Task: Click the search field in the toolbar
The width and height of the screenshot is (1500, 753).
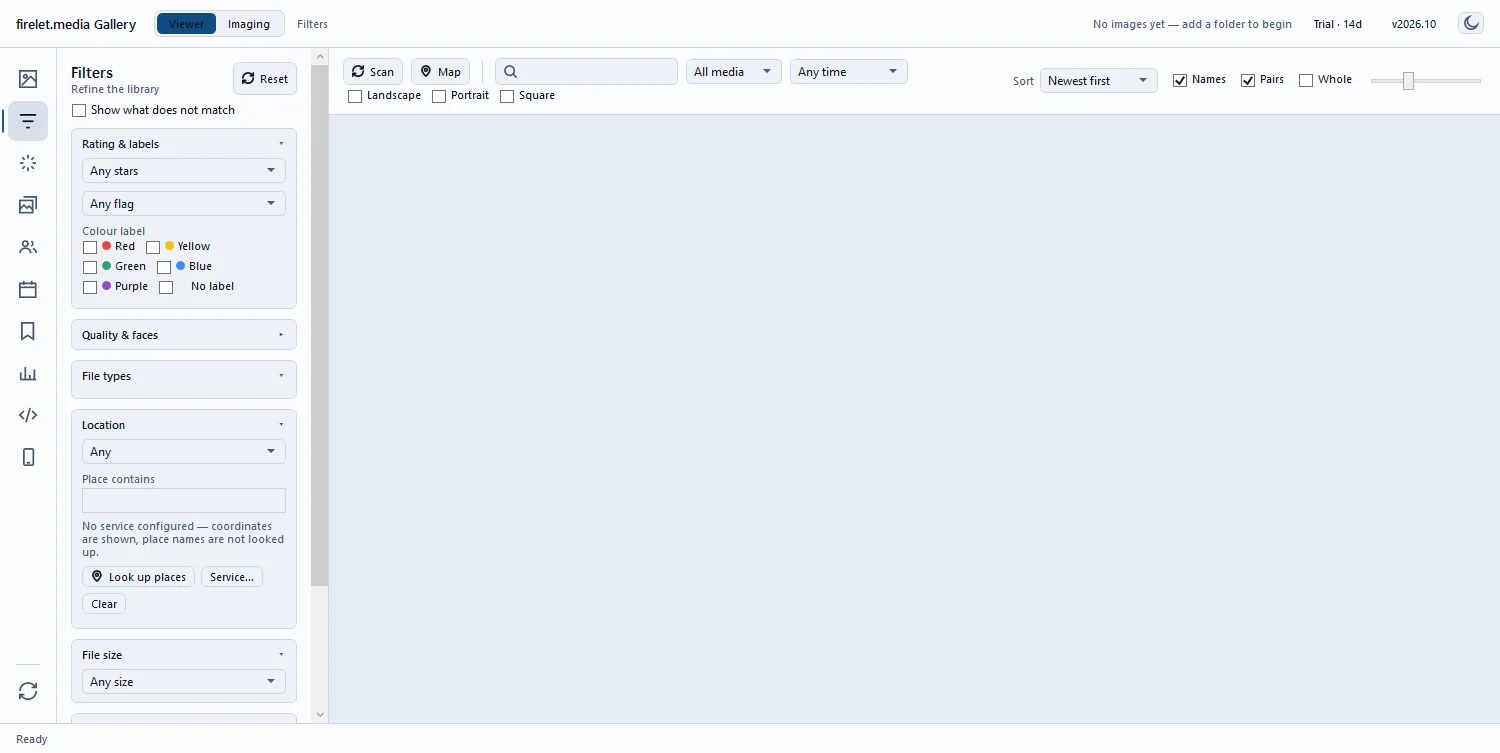Action: click(x=586, y=72)
